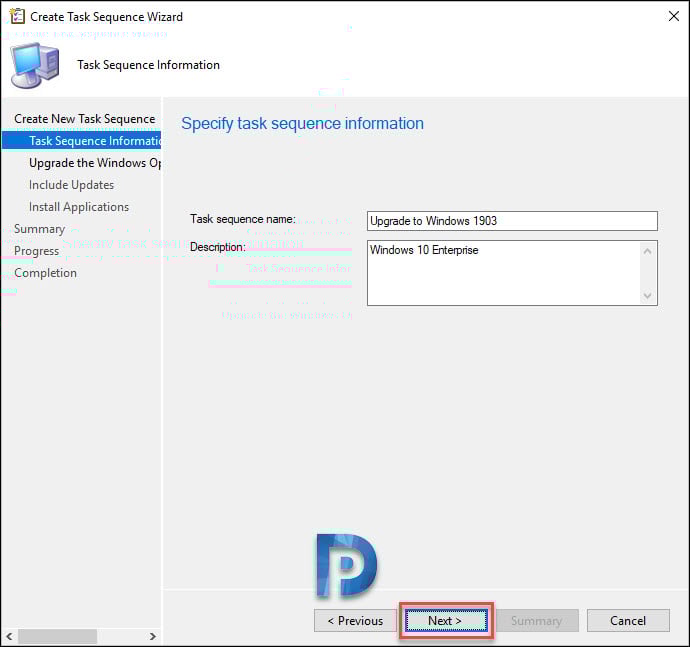Click the Task sequence name label
Viewport: 690px width, 647px height.
[243, 219]
